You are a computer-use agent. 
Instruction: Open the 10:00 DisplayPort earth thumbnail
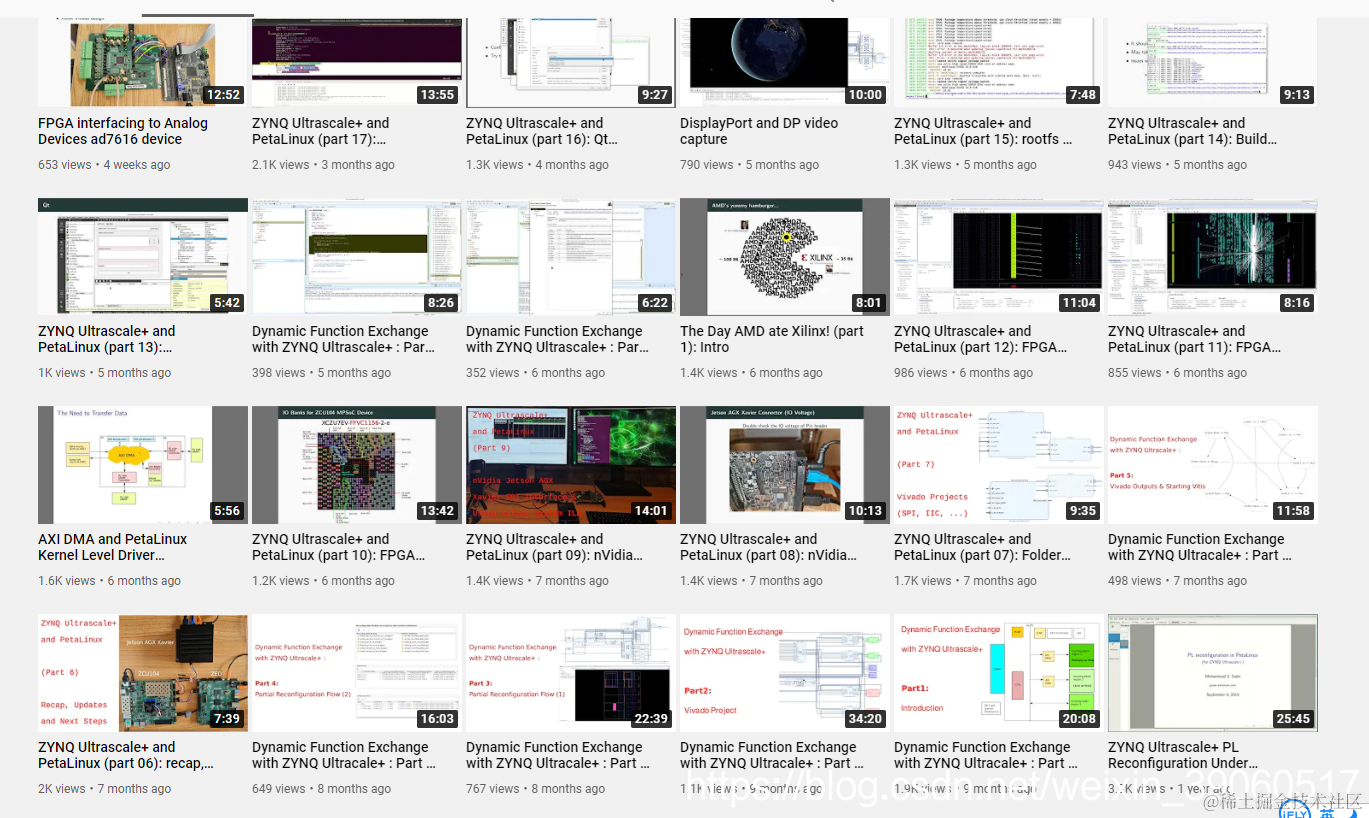[x=785, y=62]
